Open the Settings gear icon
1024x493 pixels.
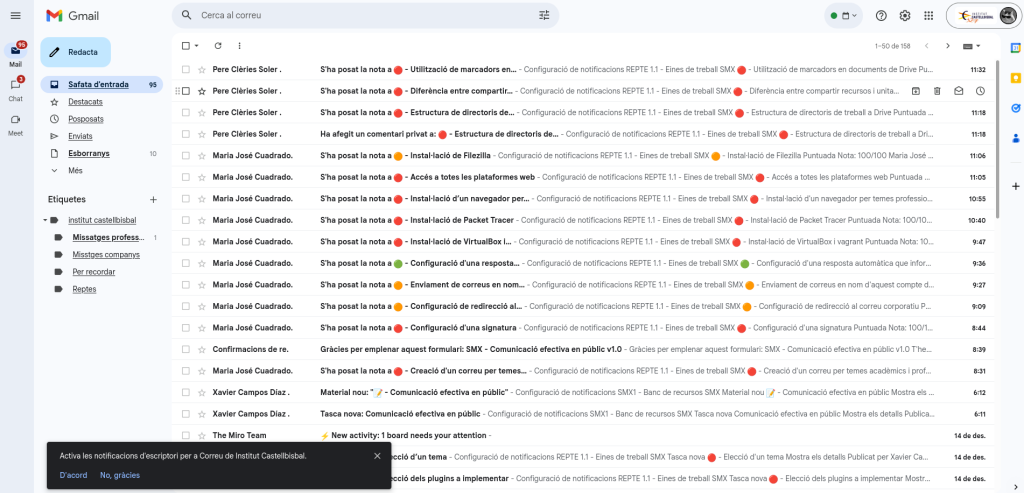[904, 16]
